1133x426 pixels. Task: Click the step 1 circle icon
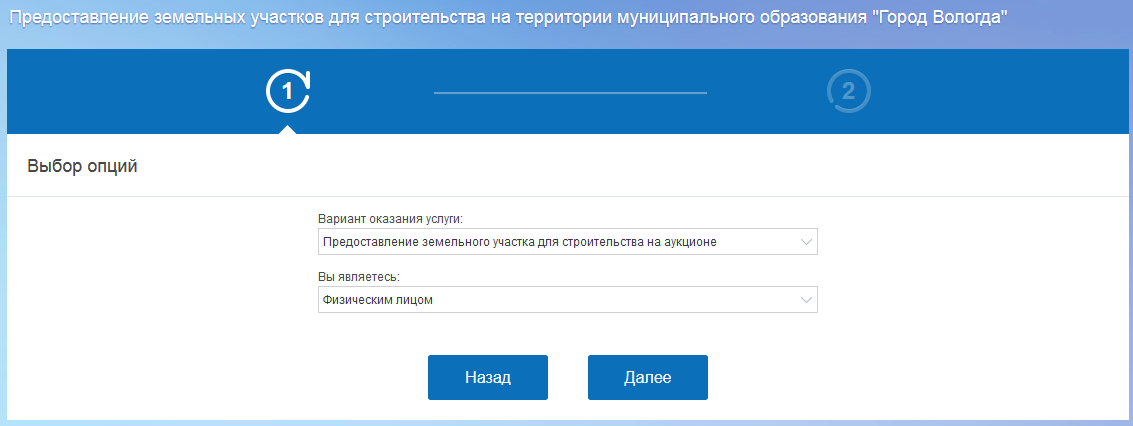coord(287,91)
